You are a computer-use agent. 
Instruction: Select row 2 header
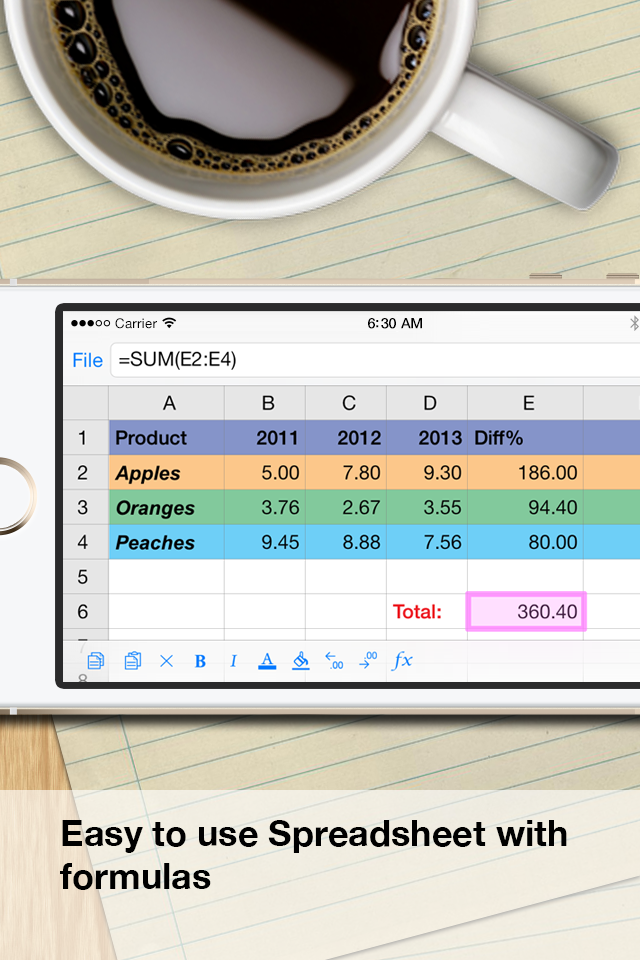tap(86, 473)
